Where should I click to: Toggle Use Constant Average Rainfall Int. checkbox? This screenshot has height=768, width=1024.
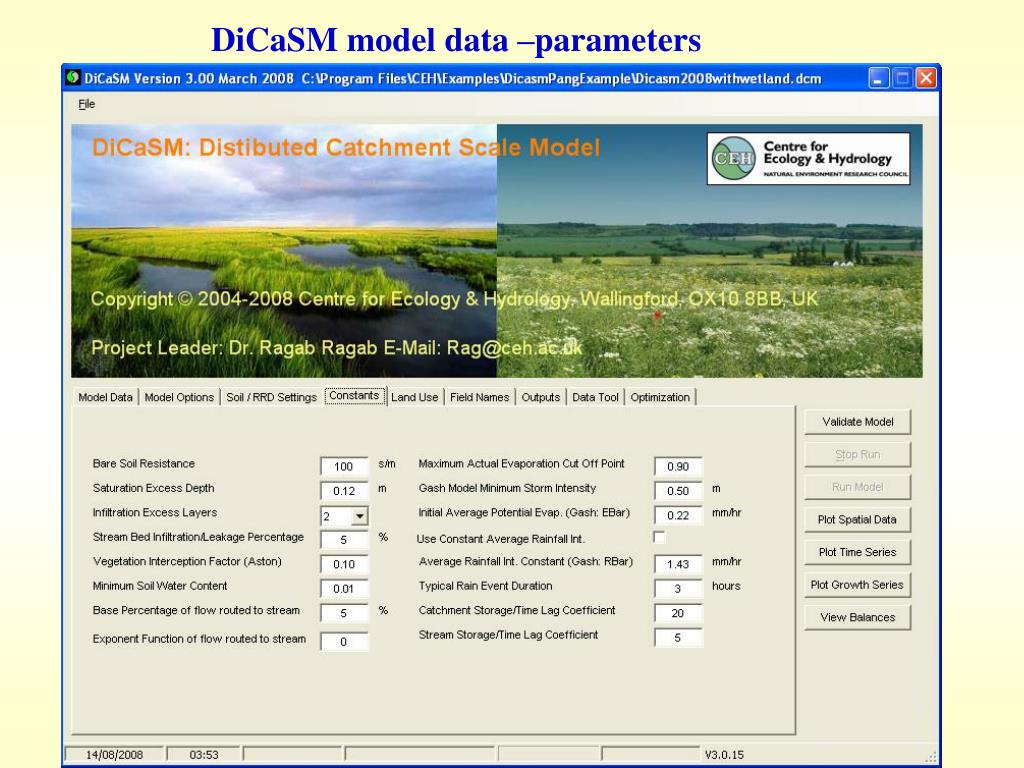point(660,537)
